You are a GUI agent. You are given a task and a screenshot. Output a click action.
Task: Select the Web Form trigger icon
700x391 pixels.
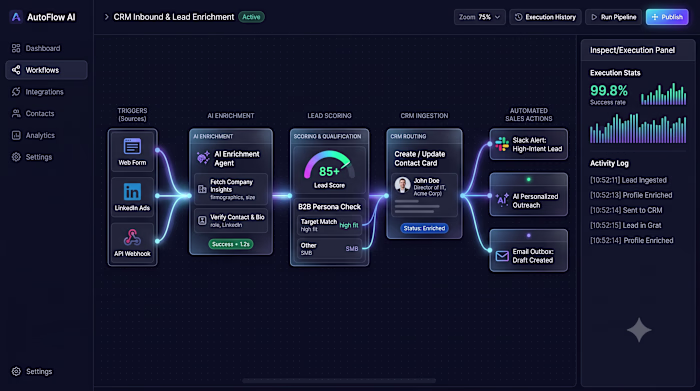point(132,146)
